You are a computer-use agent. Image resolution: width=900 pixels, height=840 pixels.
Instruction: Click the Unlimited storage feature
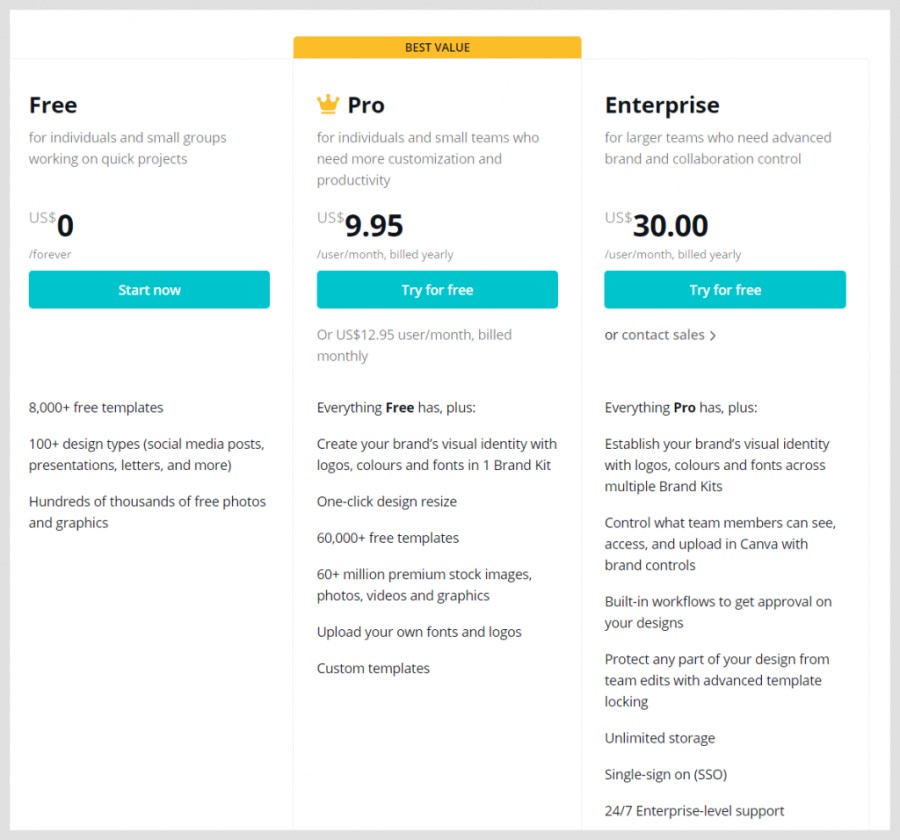point(660,738)
